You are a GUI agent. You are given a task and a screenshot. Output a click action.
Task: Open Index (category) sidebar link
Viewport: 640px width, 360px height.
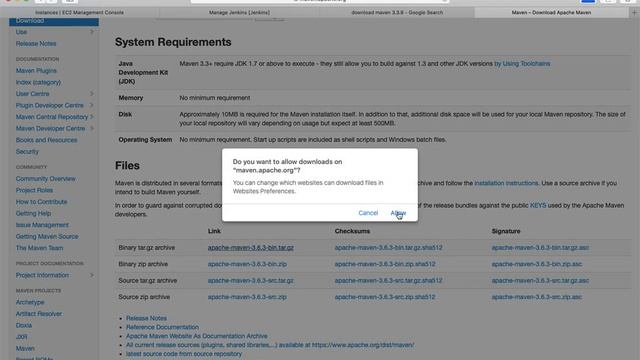[38, 82]
